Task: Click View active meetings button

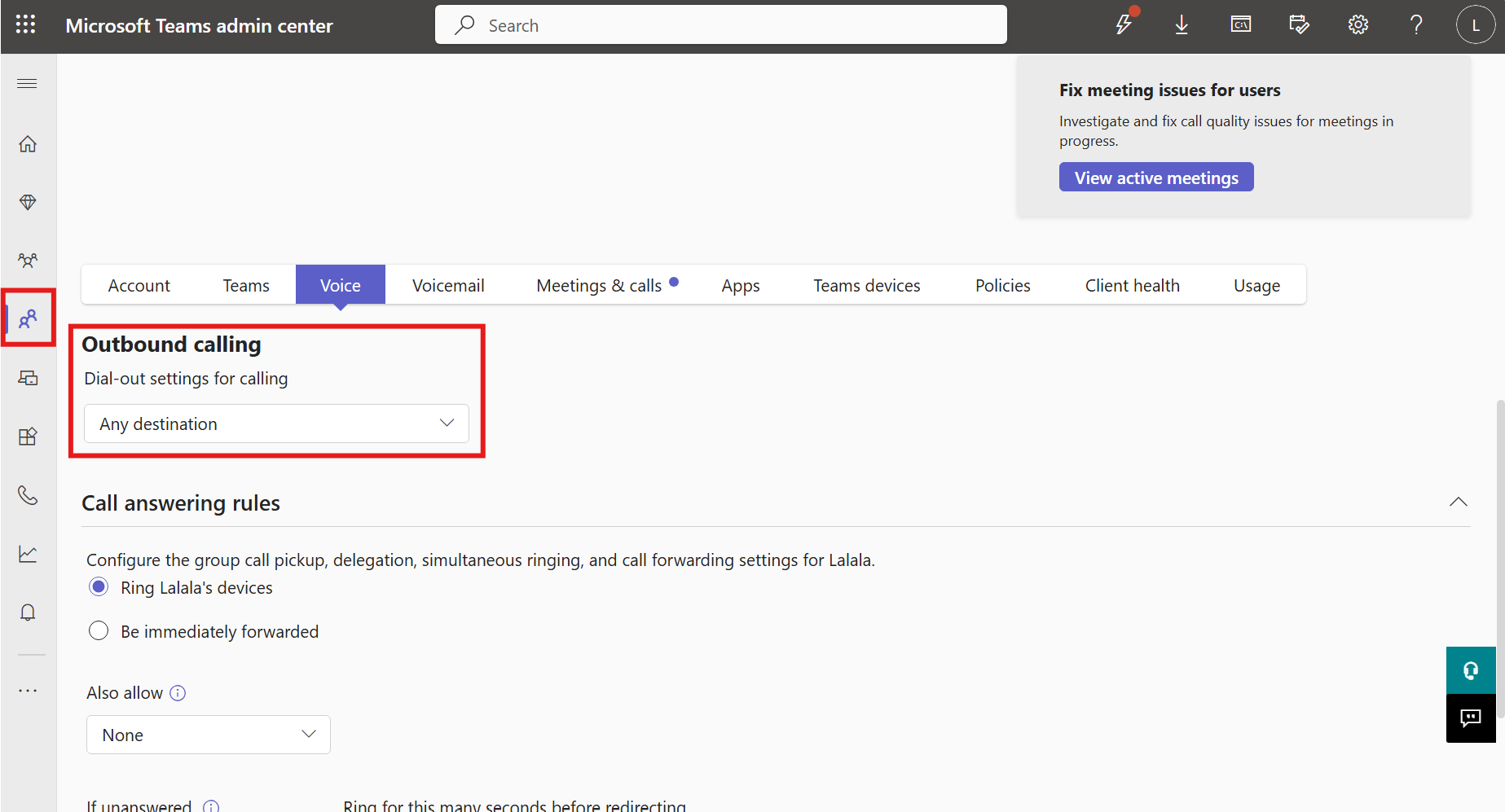Action: click(x=1156, y=178)
